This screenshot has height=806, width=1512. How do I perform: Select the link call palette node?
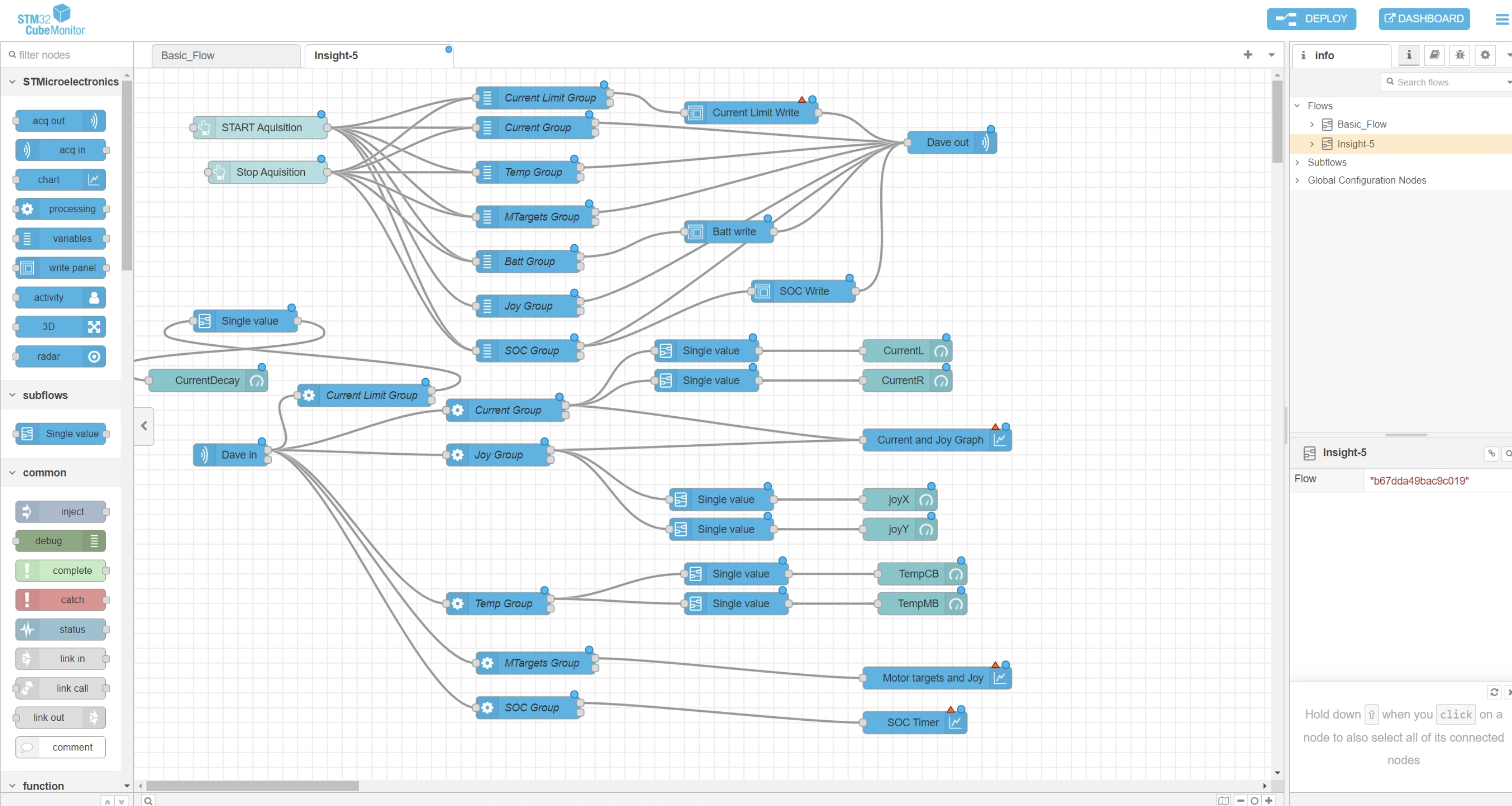pyautogui.click(x=60, y=689)
